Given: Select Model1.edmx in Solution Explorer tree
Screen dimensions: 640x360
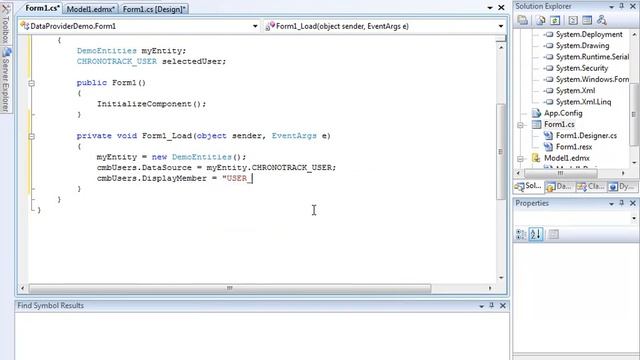Looking at the screenshot, I should 567,158.
